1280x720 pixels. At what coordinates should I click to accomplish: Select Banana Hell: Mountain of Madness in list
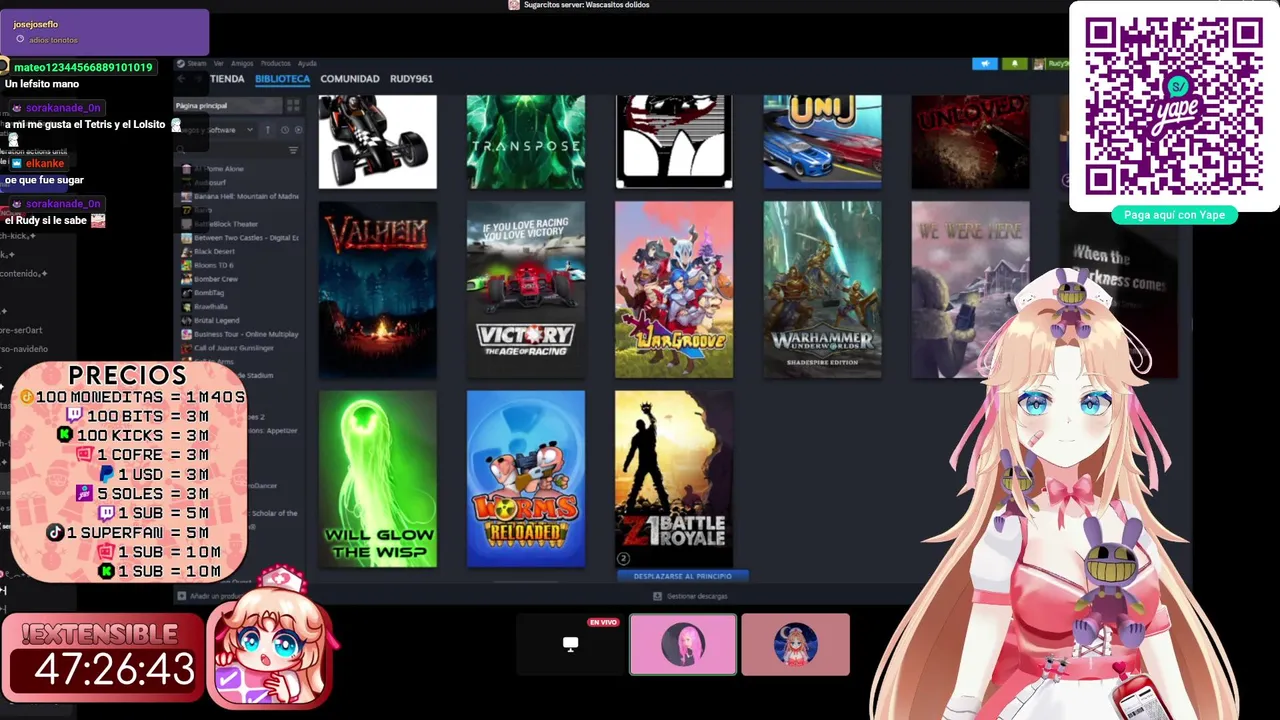[x=240, y=196]
